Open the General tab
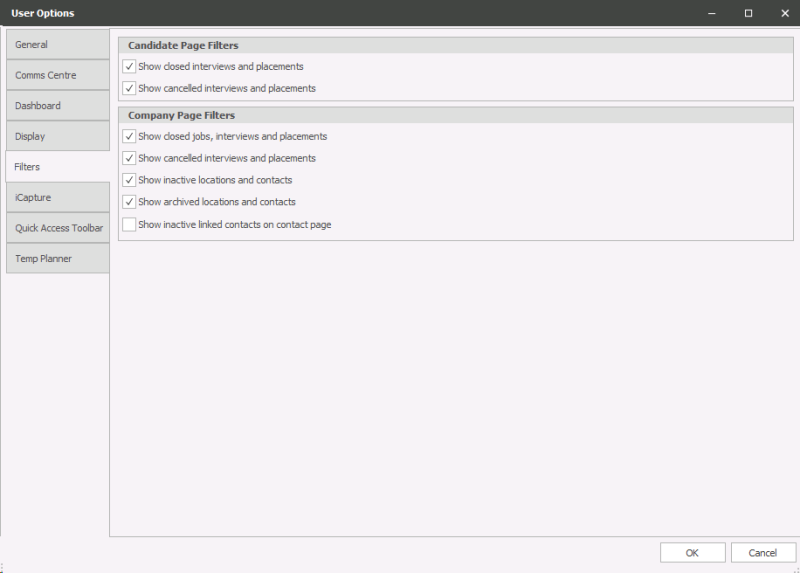The image size is (800, 573). pos(55,45)
